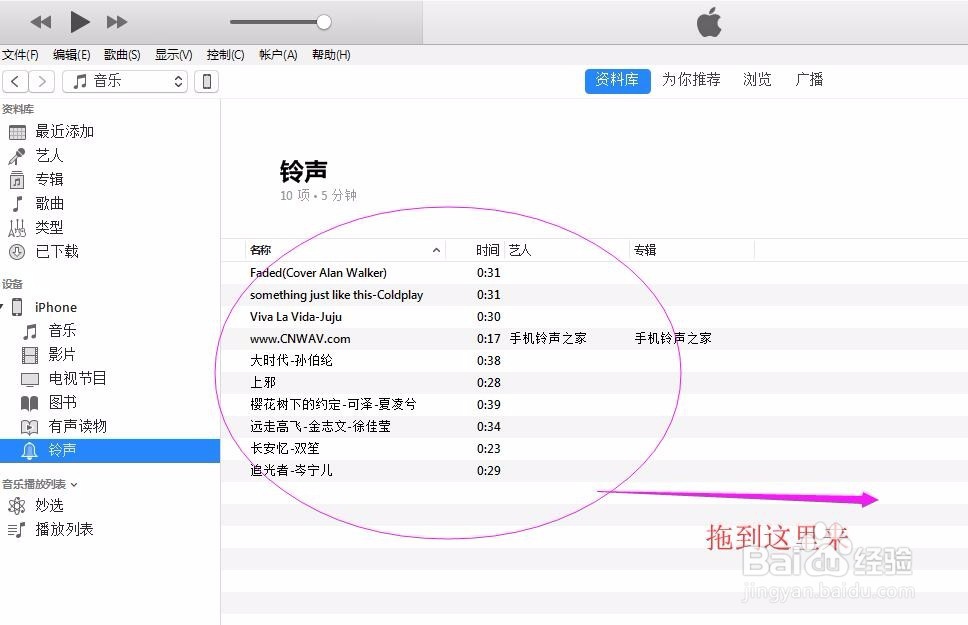
Task: Click the 手机铃声之家 album cell
Action: tap(673, 338)
